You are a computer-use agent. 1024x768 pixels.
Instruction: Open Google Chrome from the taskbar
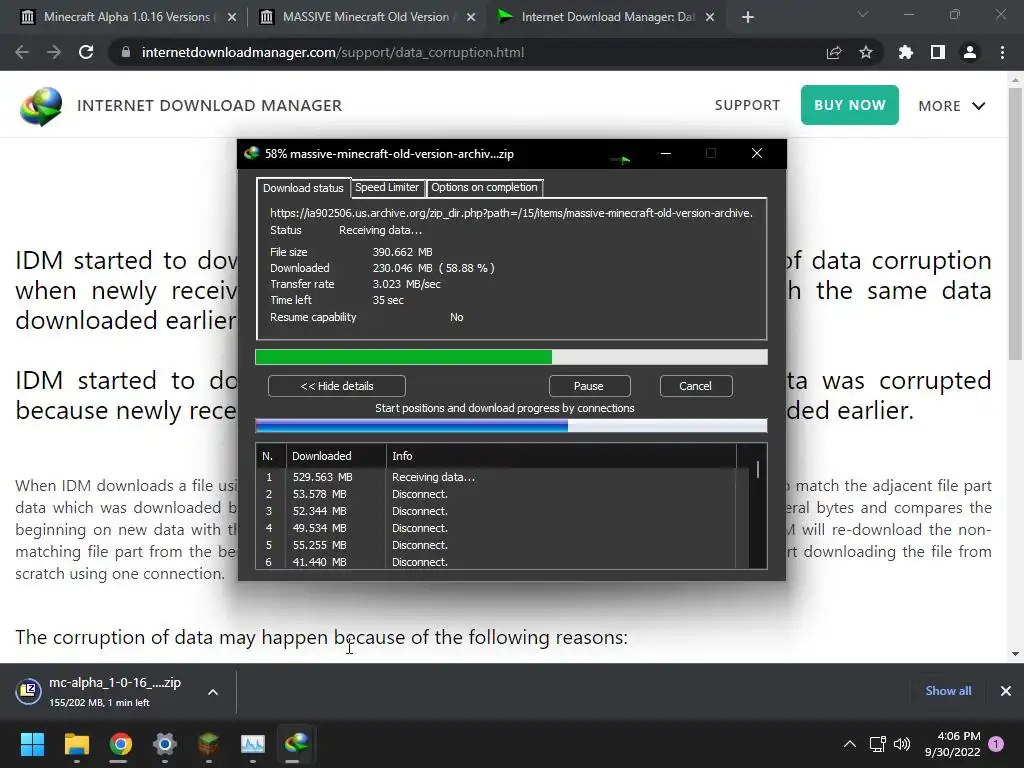(120, 744)
